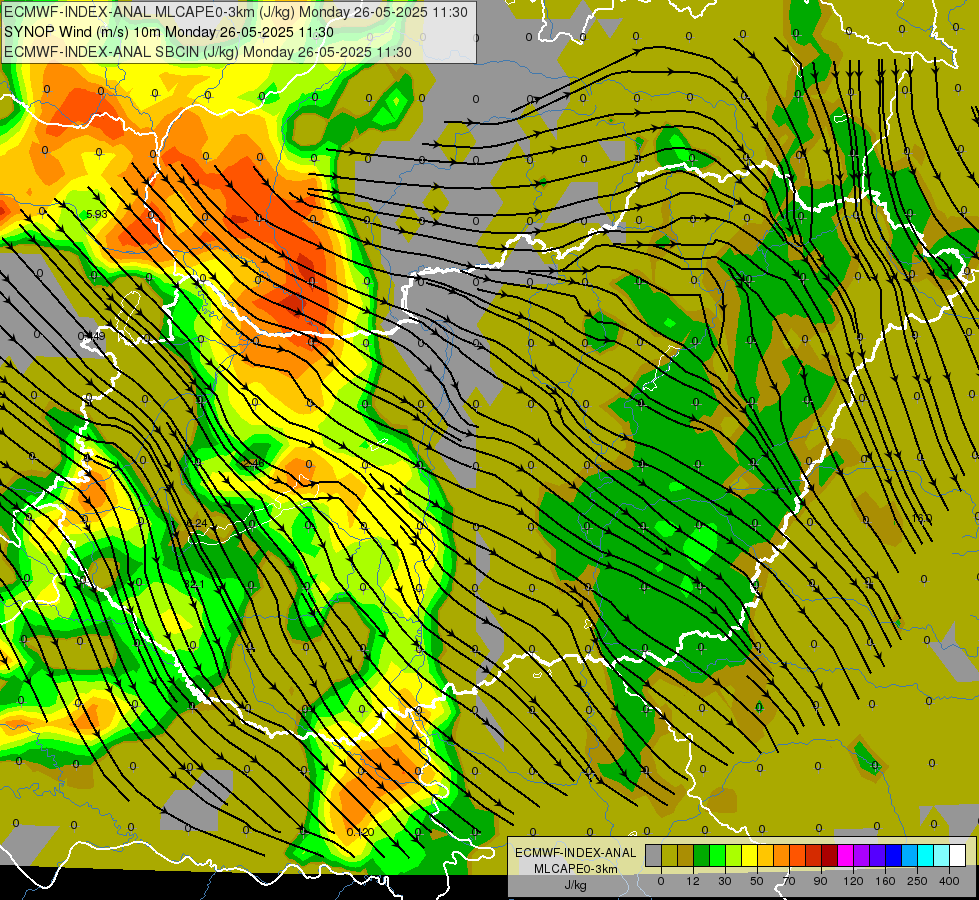Click the legend scale value 400
The height and width of the screenshot is (900, 979).
click(x=949, y=881)
